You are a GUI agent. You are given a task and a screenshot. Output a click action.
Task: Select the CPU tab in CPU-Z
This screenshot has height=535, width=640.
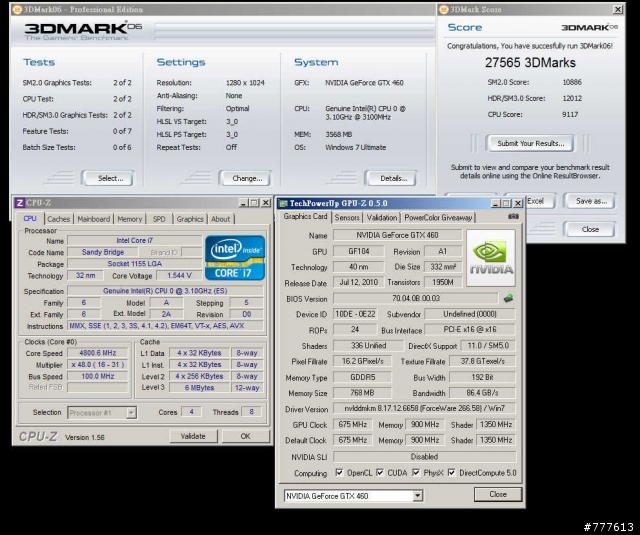pyautogui.click(x=30, y=218)
